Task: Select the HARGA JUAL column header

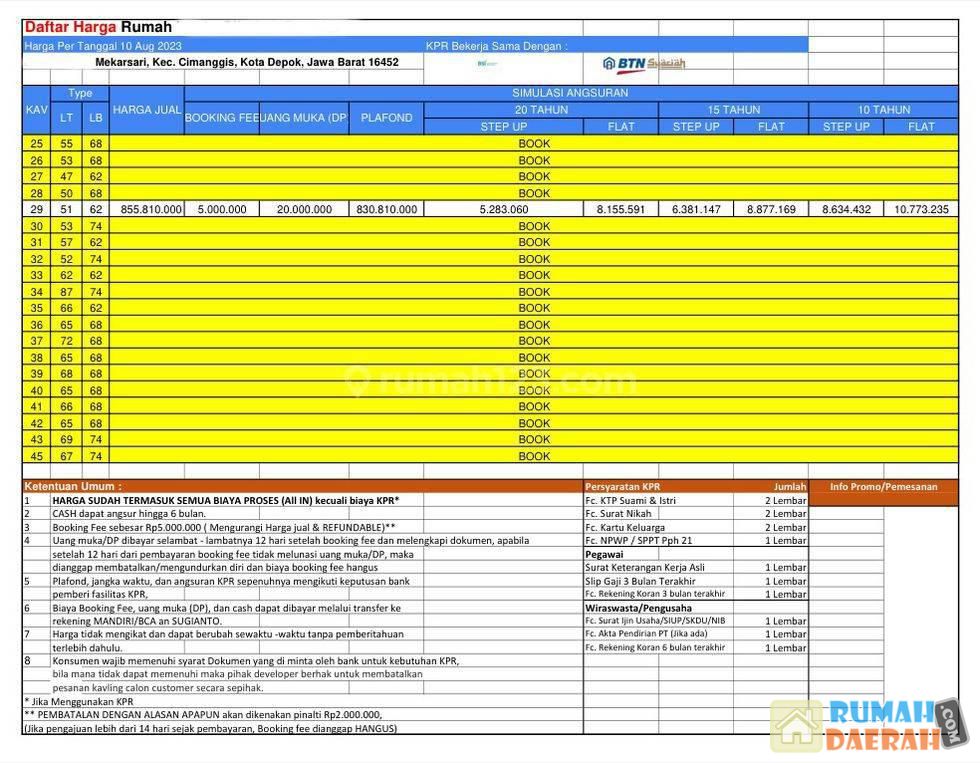Action: click(x=146, y=110)
